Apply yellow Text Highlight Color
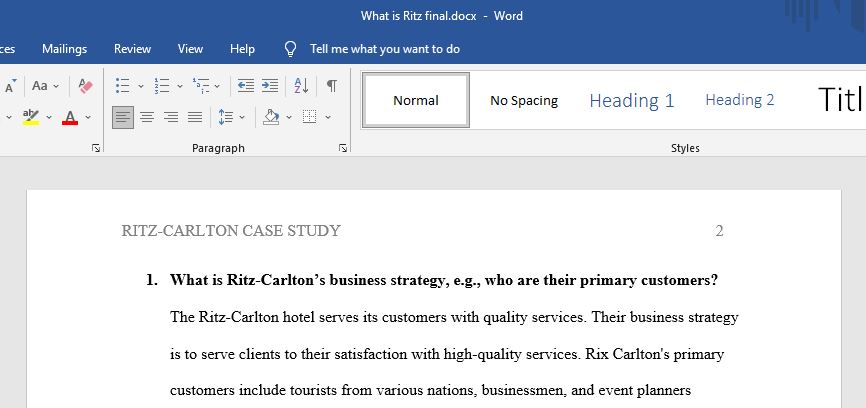 click(x=31, y=117)
